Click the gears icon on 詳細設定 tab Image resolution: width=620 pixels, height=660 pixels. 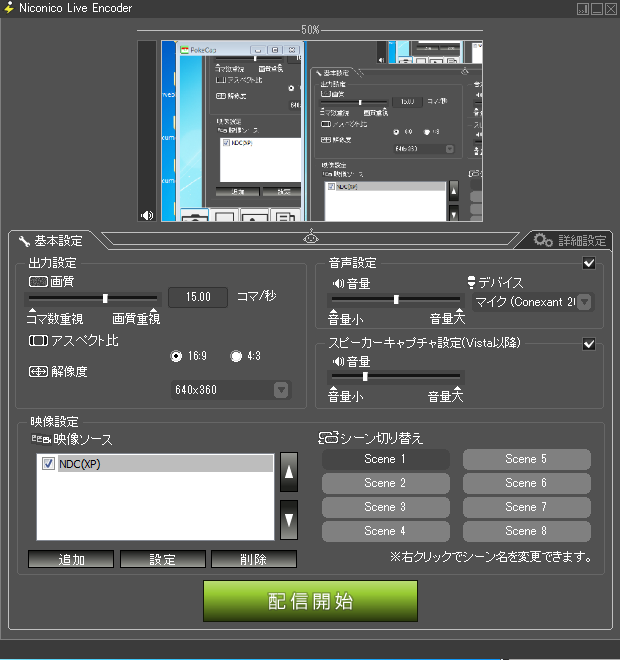543,240
